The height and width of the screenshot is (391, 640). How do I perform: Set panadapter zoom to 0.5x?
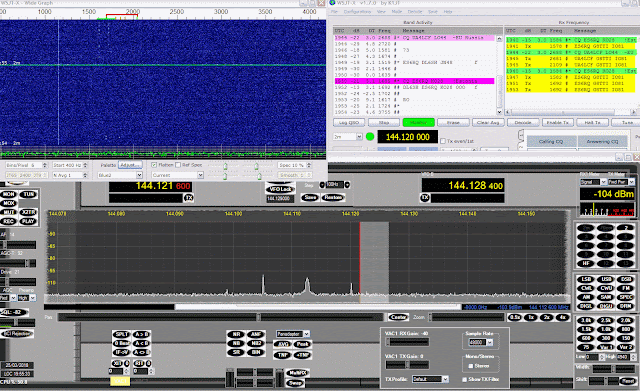(x=515, y=317)
